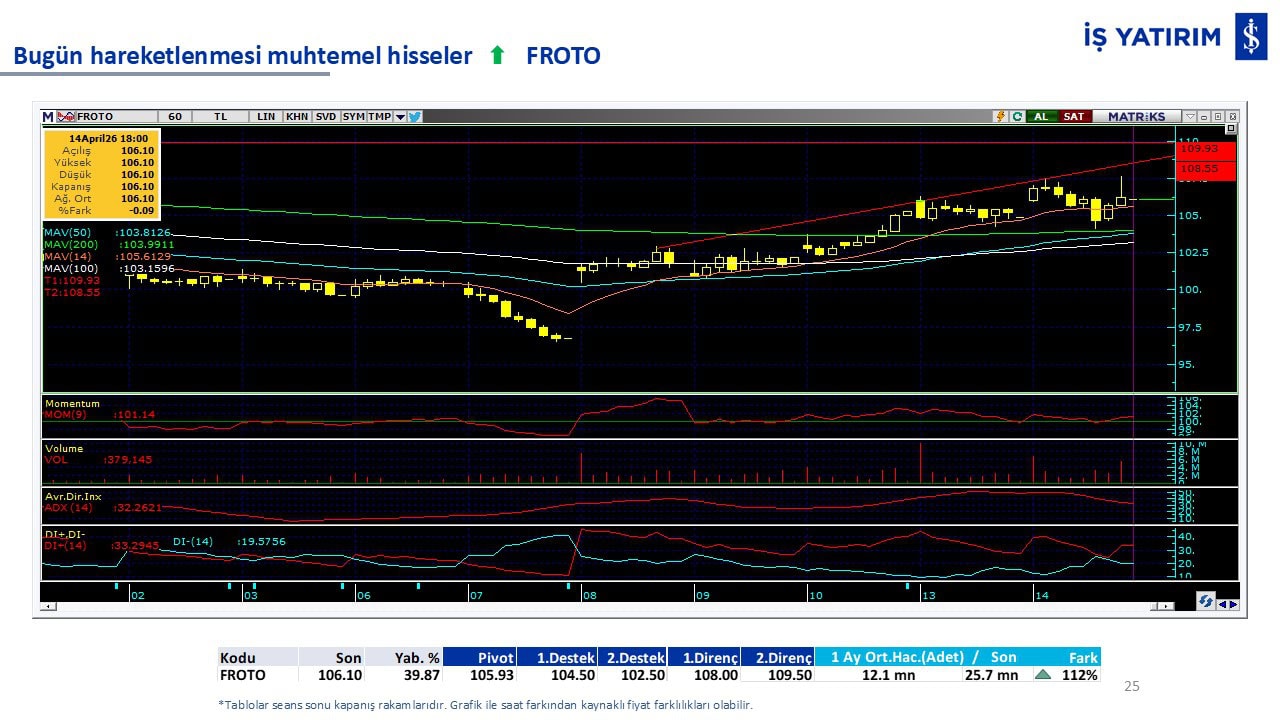Expand the white triangle menu near MATRIKS
Image resolution: width=1280 pixels, height=720 pixels.
pos(1190,117)
